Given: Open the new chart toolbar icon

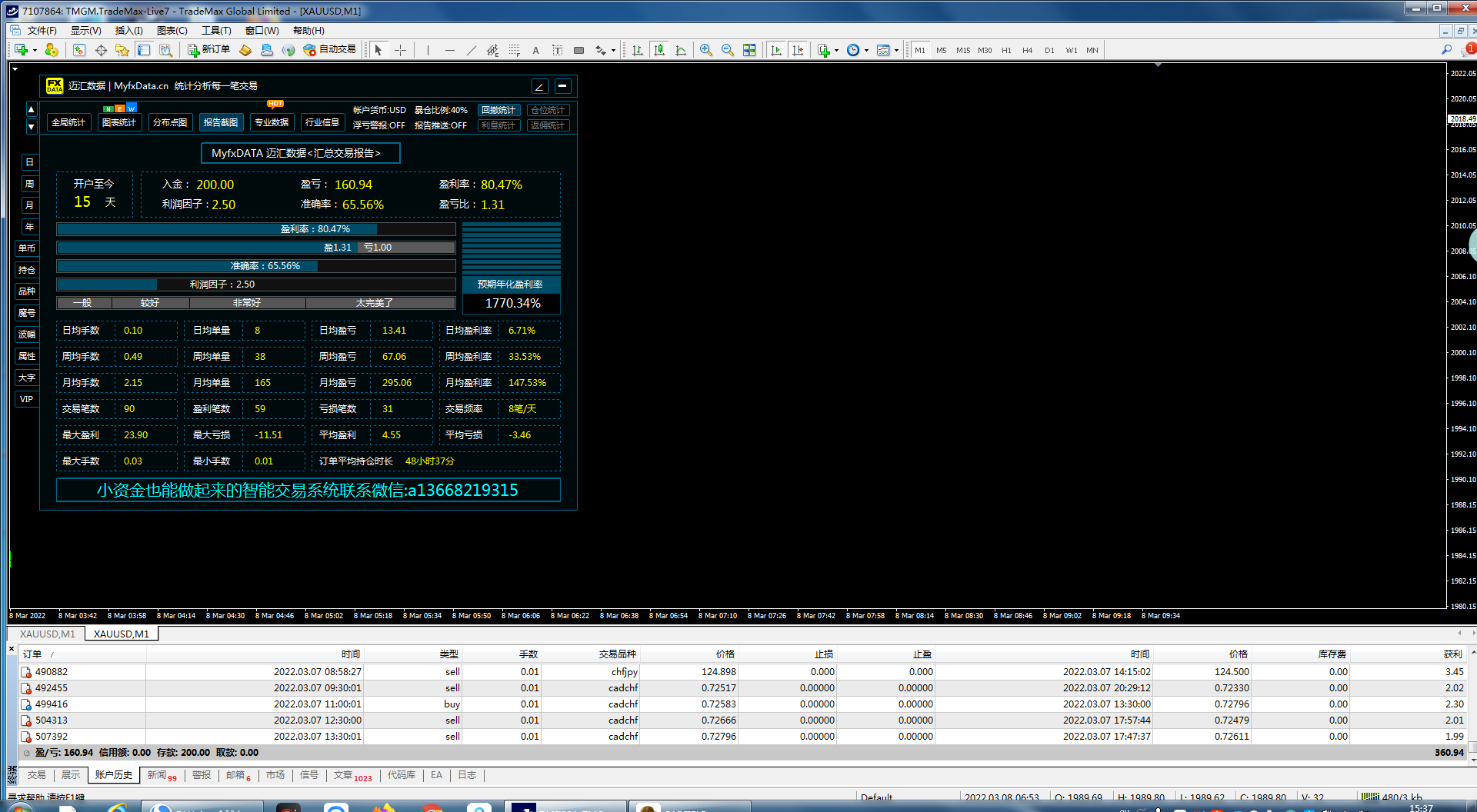Looking at the screenshot, I should pos(21,50).
